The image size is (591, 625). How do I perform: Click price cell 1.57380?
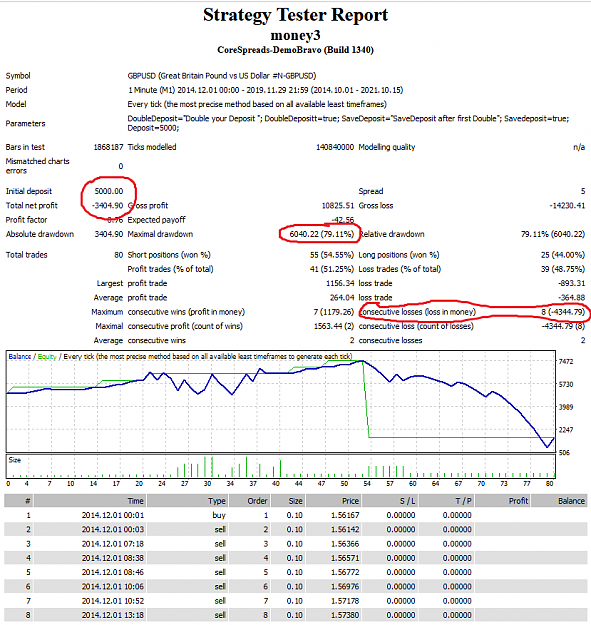pos(345,615)
